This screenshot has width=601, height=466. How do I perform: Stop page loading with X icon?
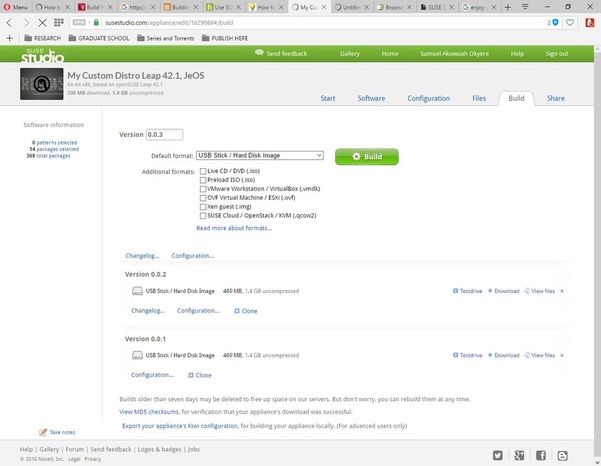click(x=42, y=23)
